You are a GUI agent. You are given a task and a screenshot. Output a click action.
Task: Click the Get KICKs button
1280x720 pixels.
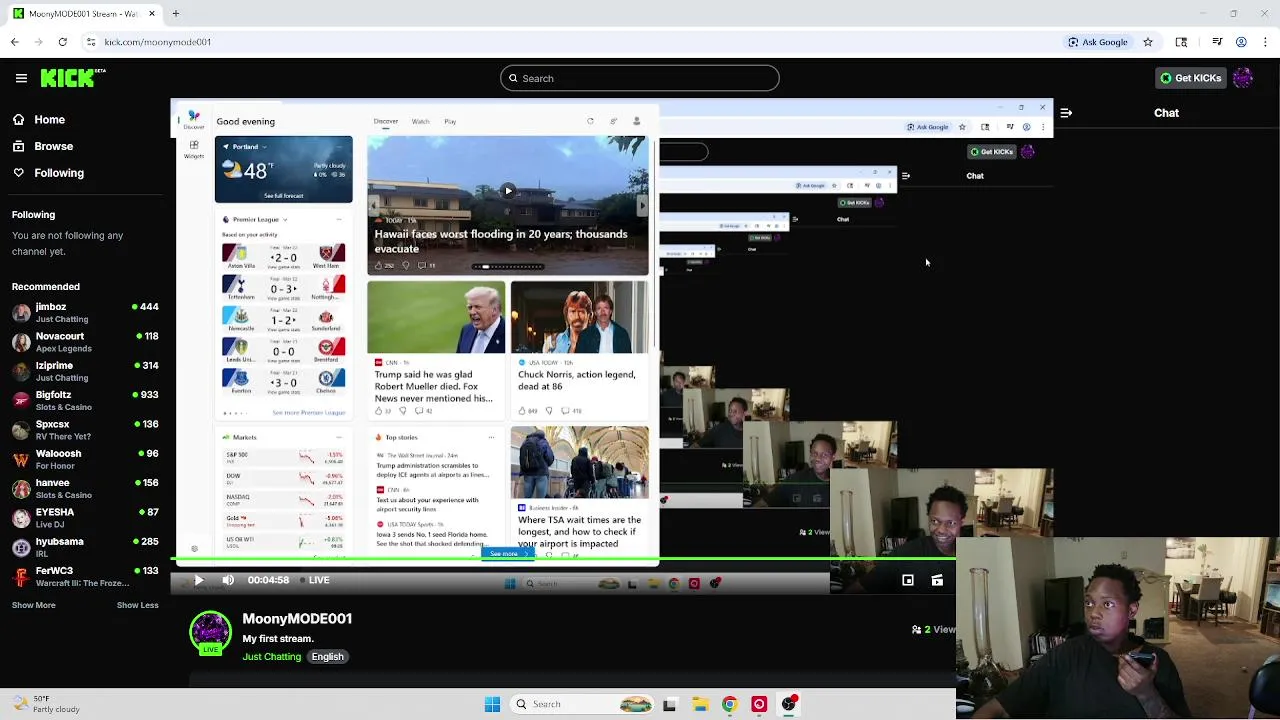point(1189,78)
